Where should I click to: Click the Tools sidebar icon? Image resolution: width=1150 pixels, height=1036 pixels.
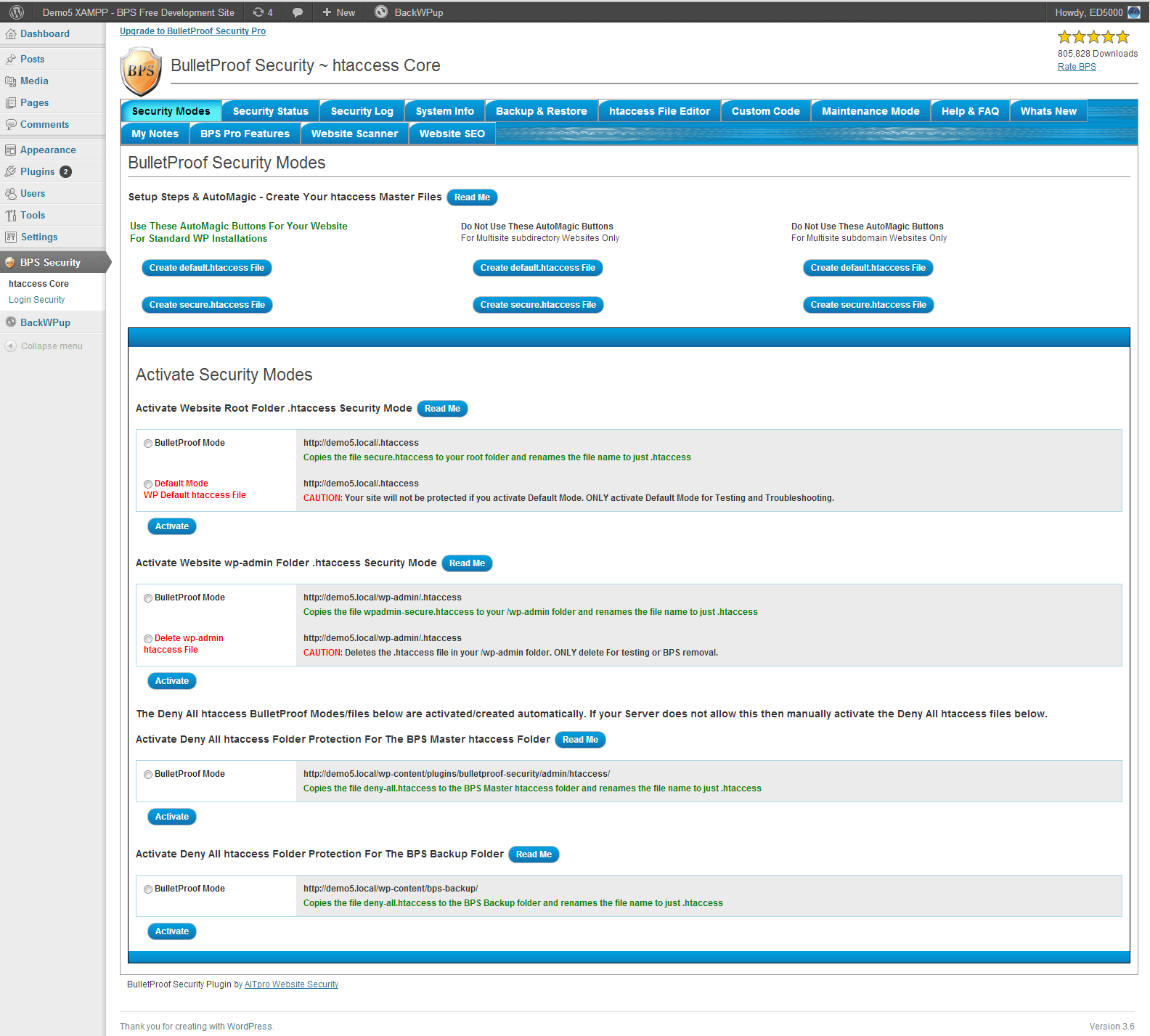coord(11,216)
